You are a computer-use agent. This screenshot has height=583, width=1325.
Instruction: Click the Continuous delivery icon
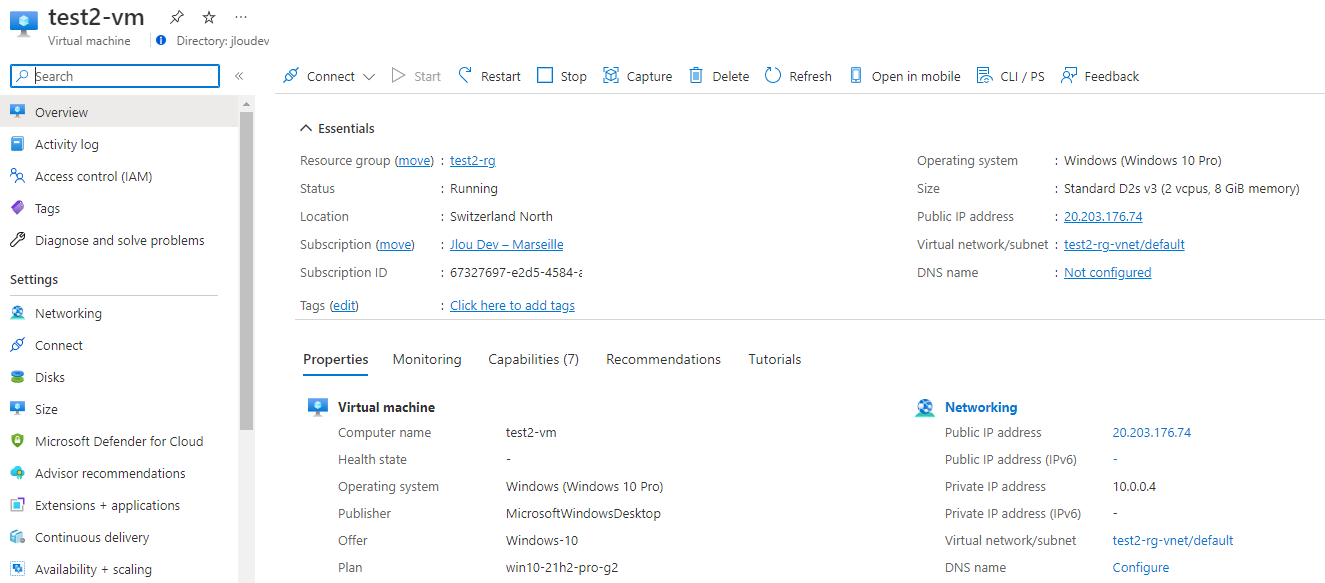tap(17, 537)
